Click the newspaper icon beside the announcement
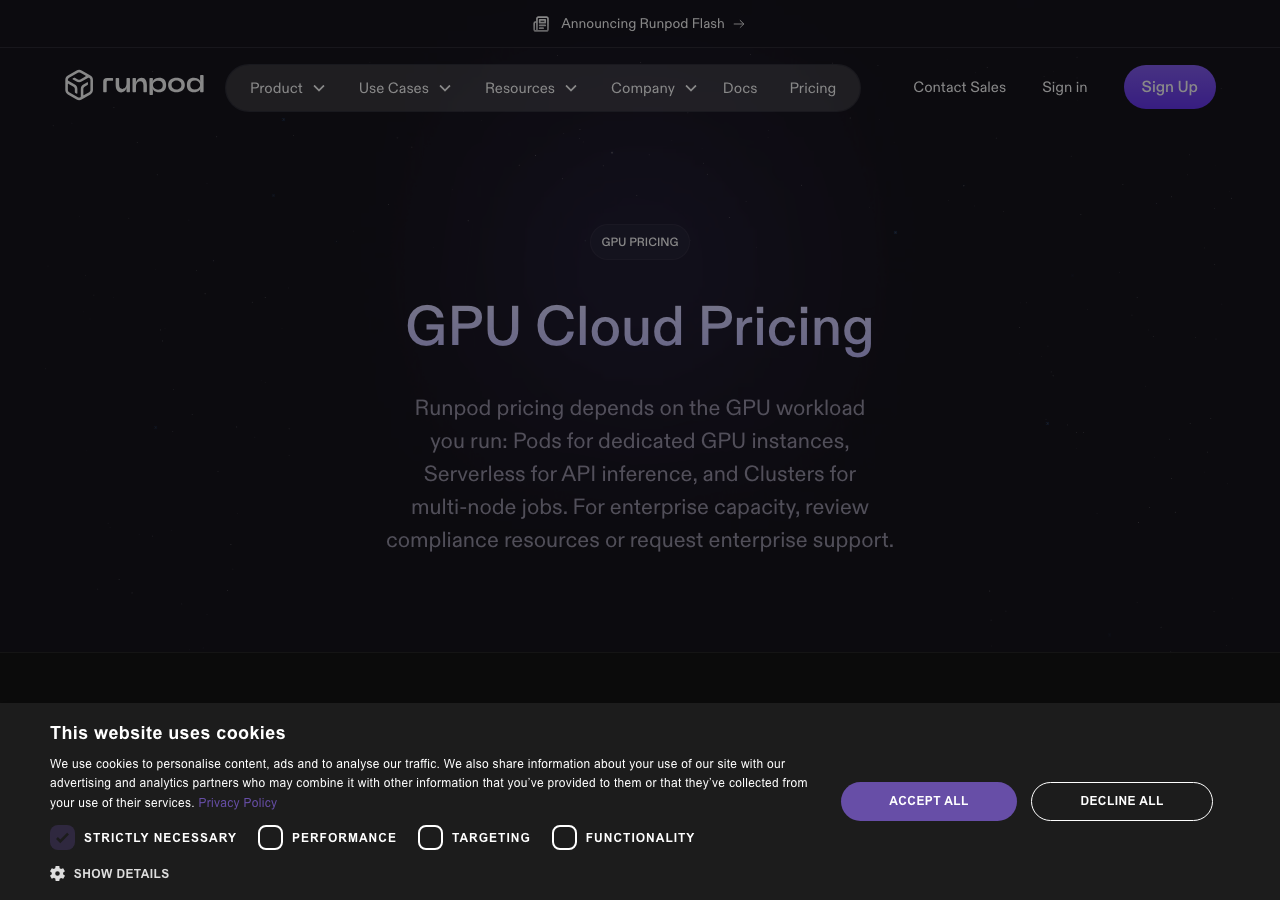Screen dimensions: 1280x900 [541, 24]
